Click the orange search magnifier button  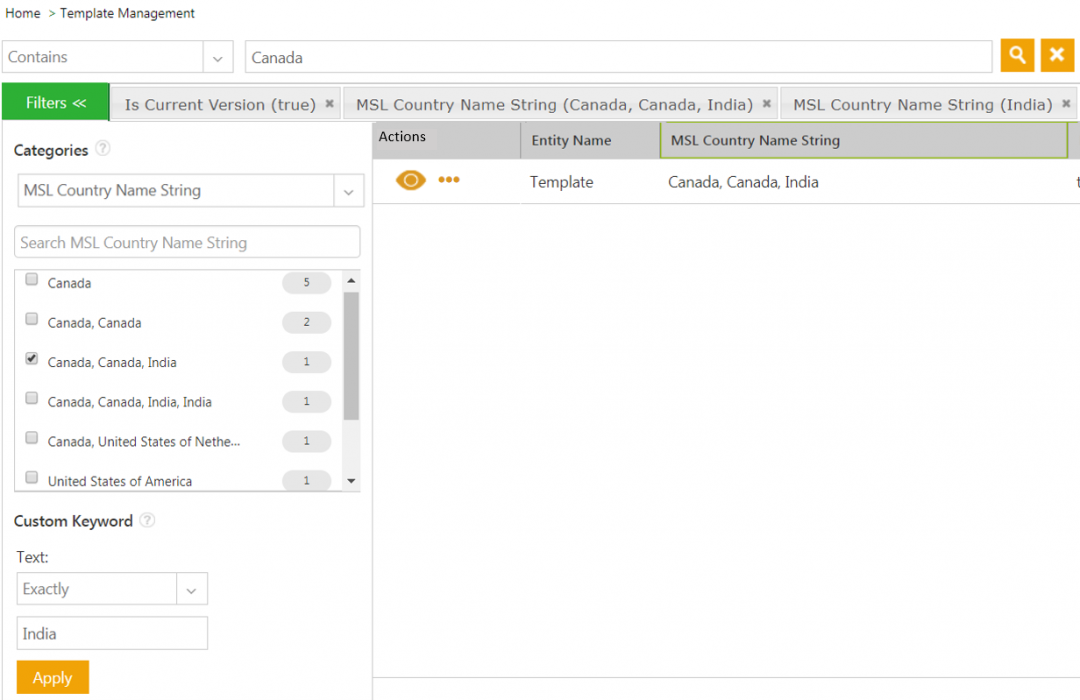1017,56
